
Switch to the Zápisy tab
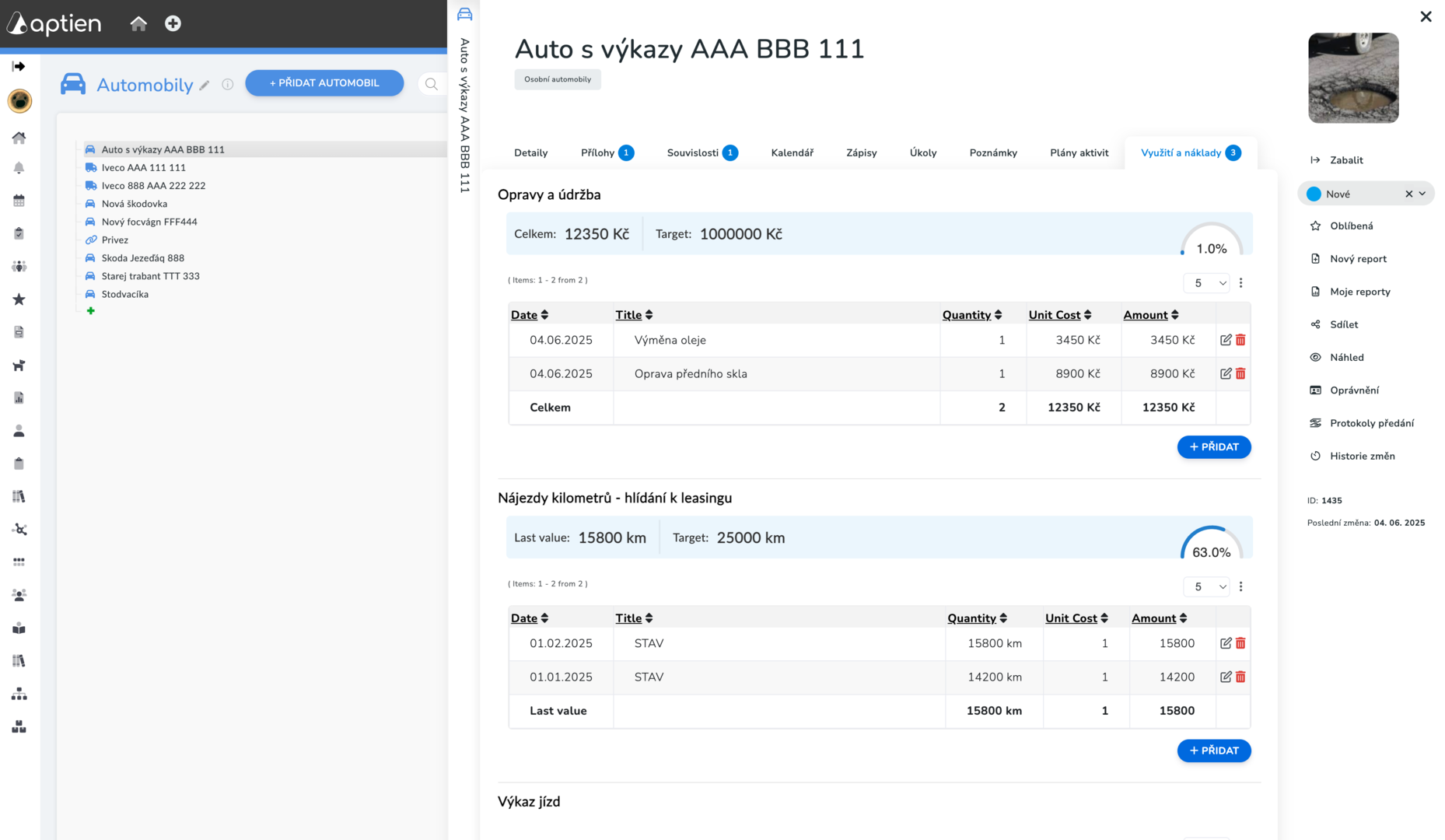861,152
